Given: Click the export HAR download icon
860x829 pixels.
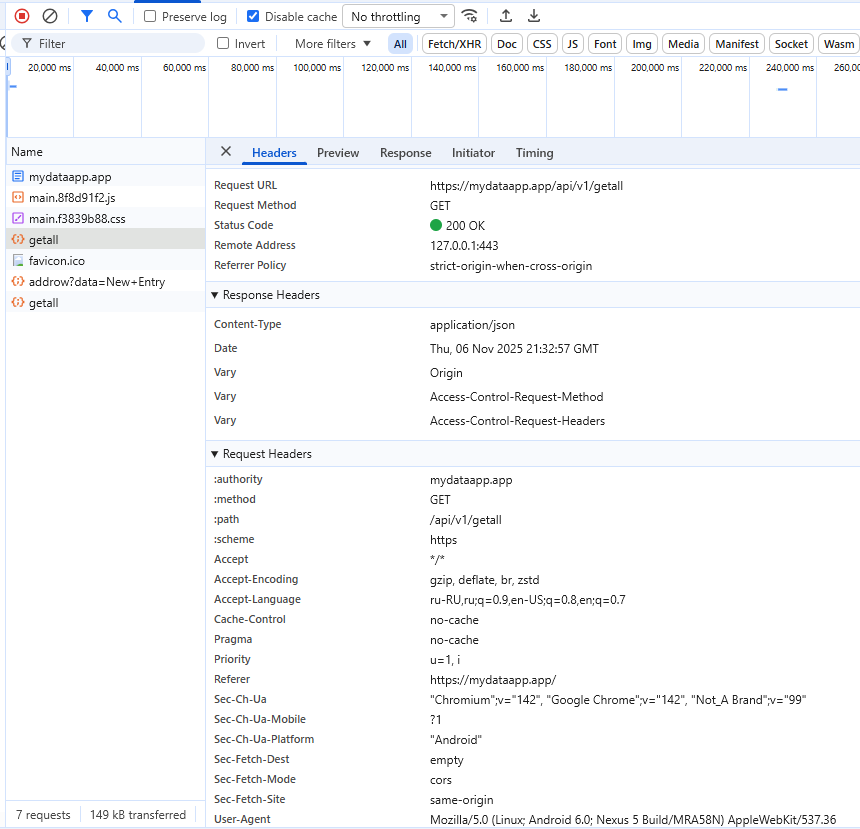Looking at the screenshot, I should (x=534, y=16).
